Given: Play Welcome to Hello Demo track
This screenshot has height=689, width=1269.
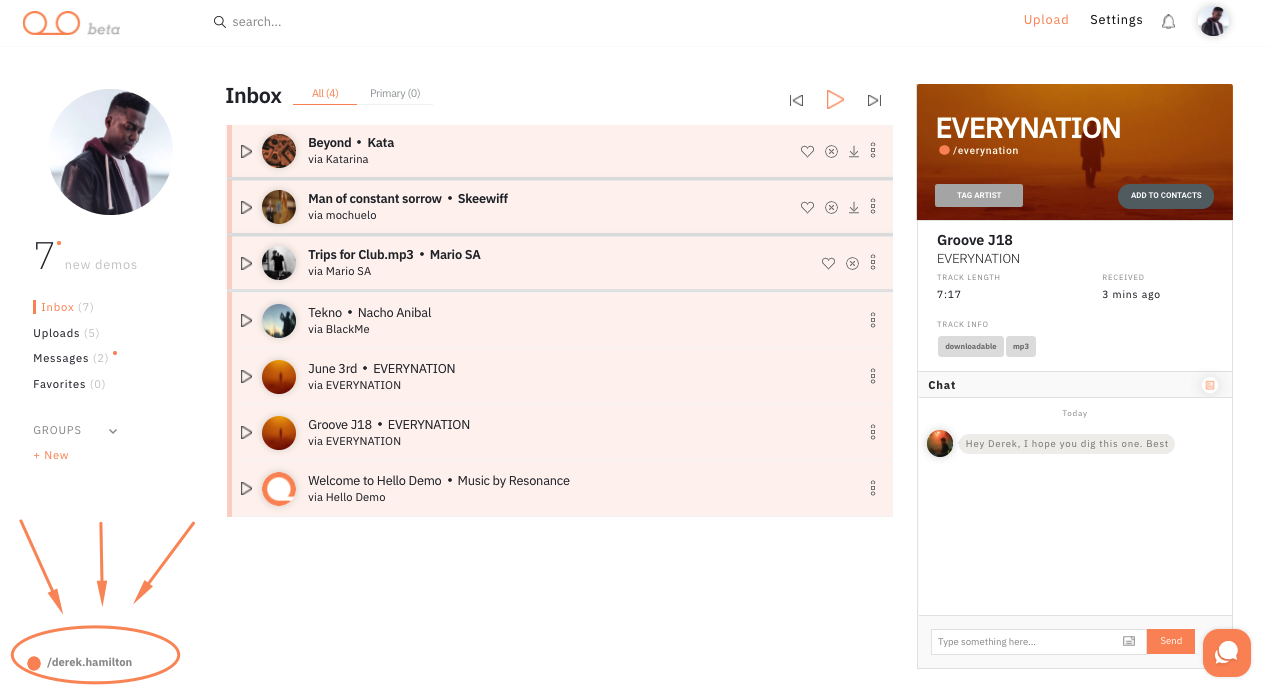Looking at the screenshot, I should pyautogui.click(x=246, y=489).
